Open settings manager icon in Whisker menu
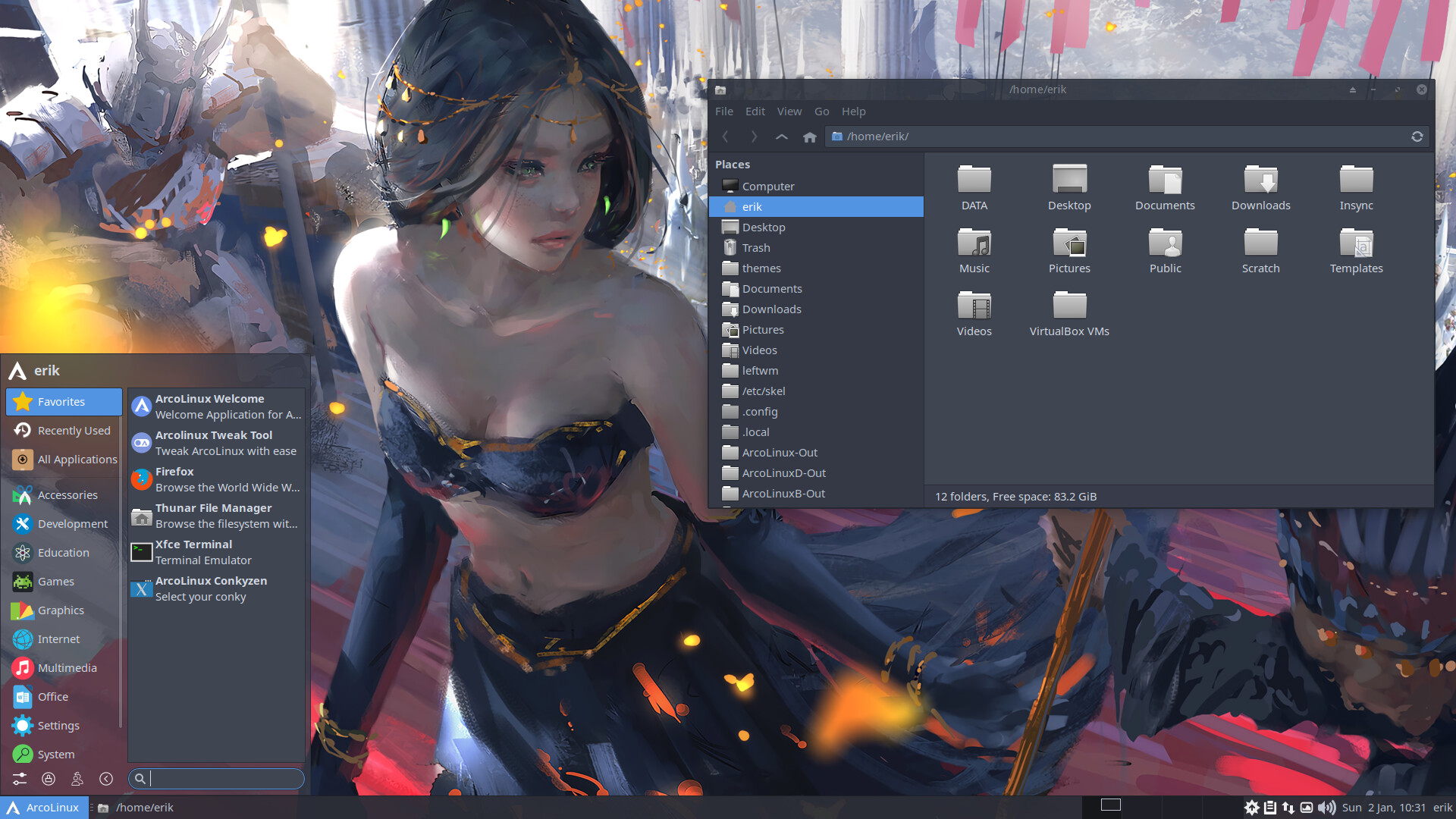This screenshot has height=819, width=1456. click(20, 779)
